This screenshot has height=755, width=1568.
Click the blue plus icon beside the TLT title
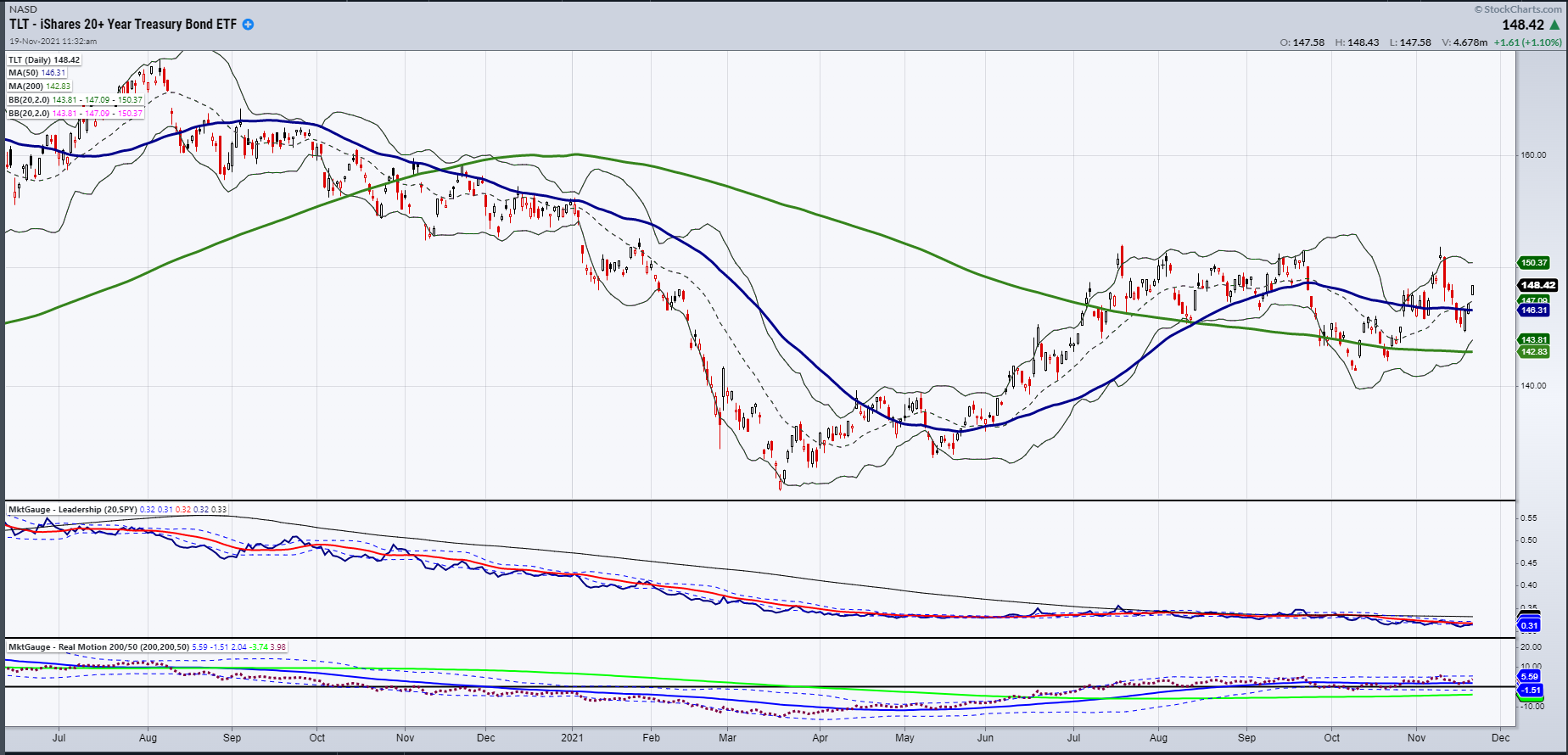(248, 25)
